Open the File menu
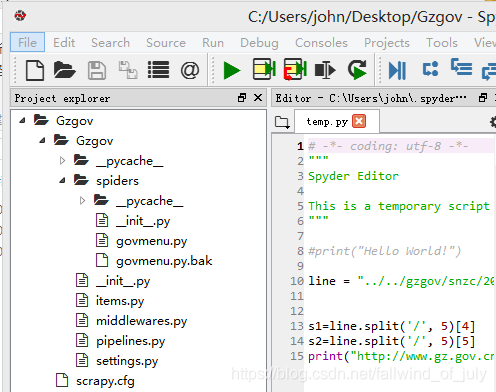The width and height of the screenshot is (496, 392). pyautogui.click(x=27, y=42)
